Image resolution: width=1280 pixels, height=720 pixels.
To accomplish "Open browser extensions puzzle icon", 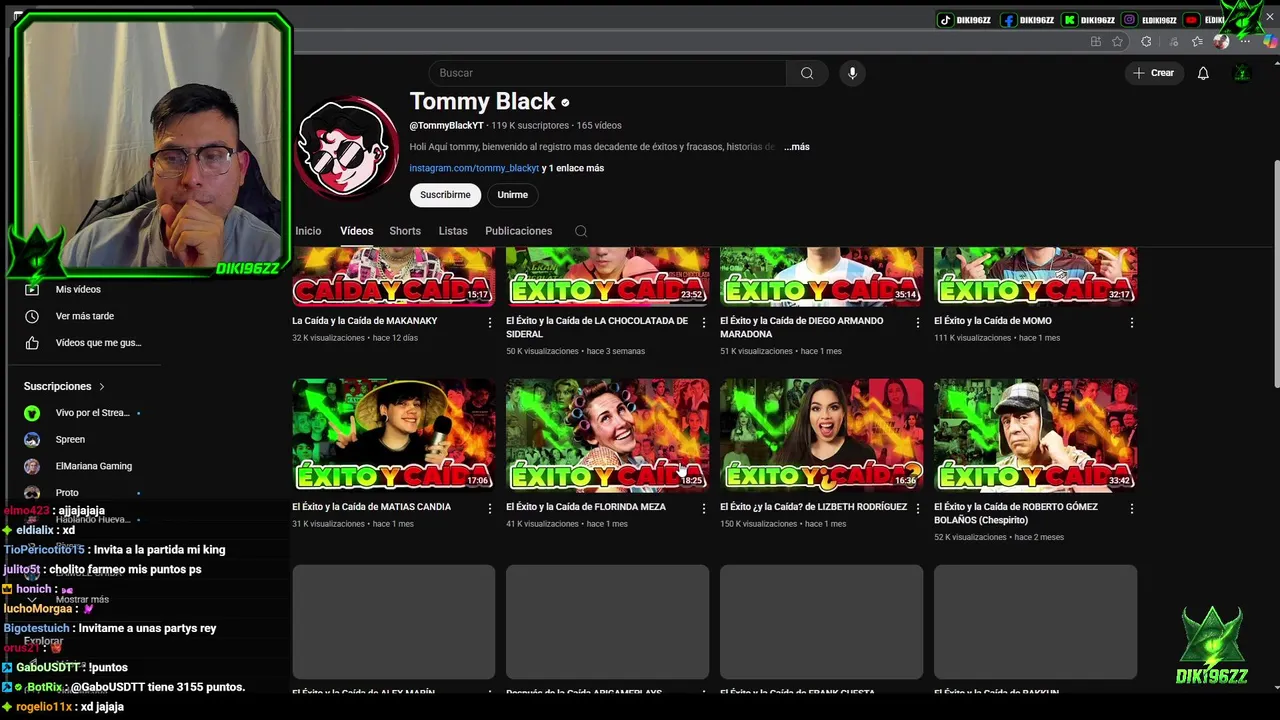I will click(1146, 41).
